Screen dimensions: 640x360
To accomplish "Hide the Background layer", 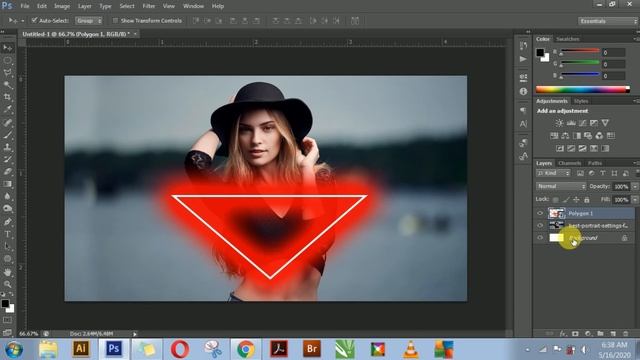I will pos(540,238).
